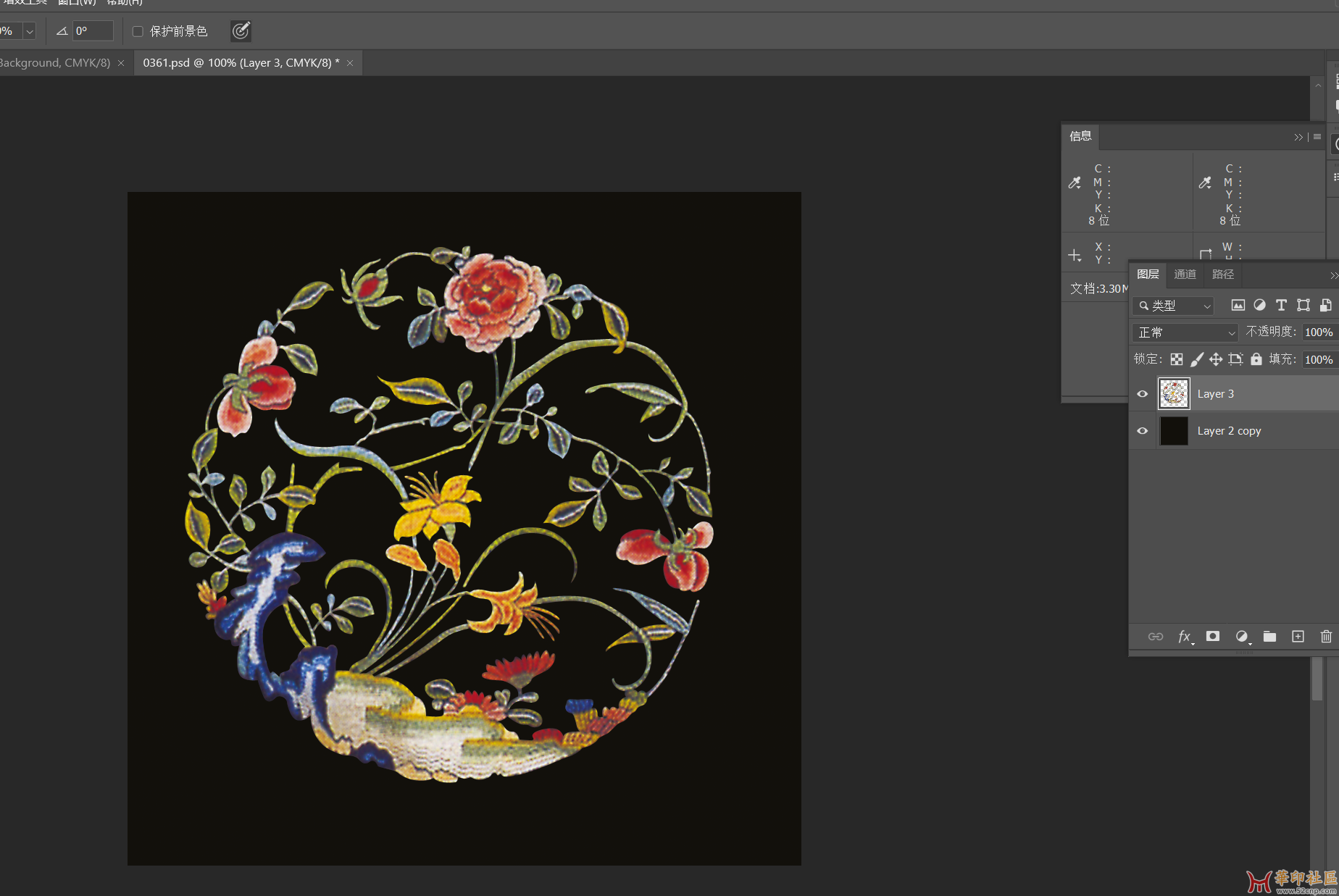Filter layers by type (T) icon
The height and width of the screenshot is (896, 1339).
pos(1281,305)
